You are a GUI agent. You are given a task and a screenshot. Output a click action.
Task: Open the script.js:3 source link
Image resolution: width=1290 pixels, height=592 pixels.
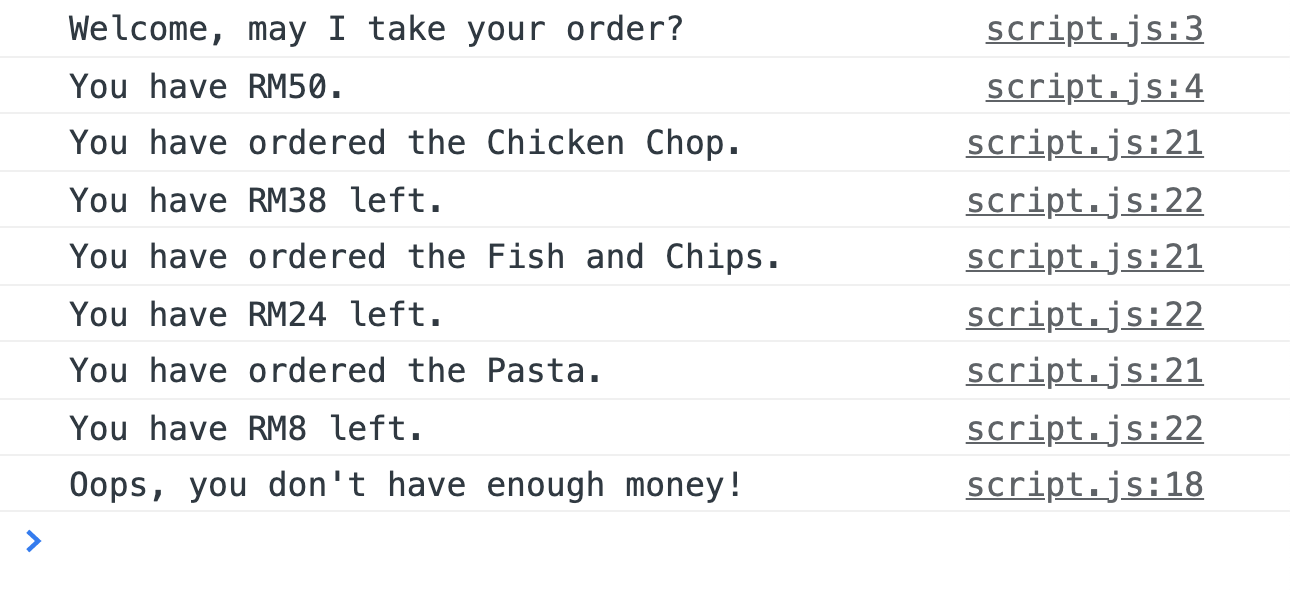1094,30
